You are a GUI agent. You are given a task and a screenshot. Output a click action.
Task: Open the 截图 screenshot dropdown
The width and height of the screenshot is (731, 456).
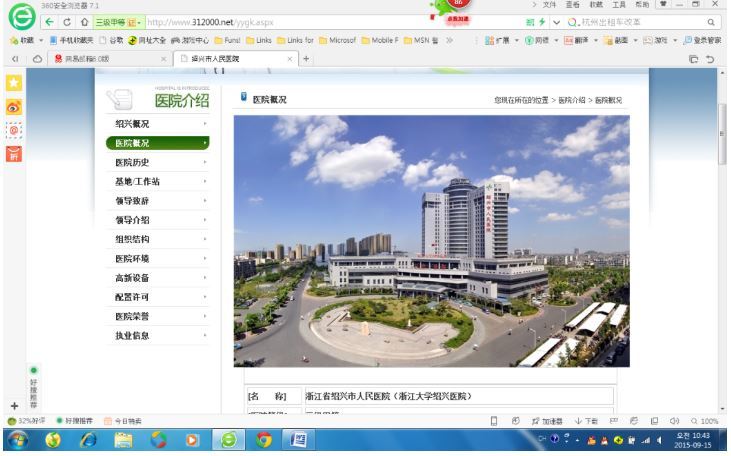coord(621,41)
